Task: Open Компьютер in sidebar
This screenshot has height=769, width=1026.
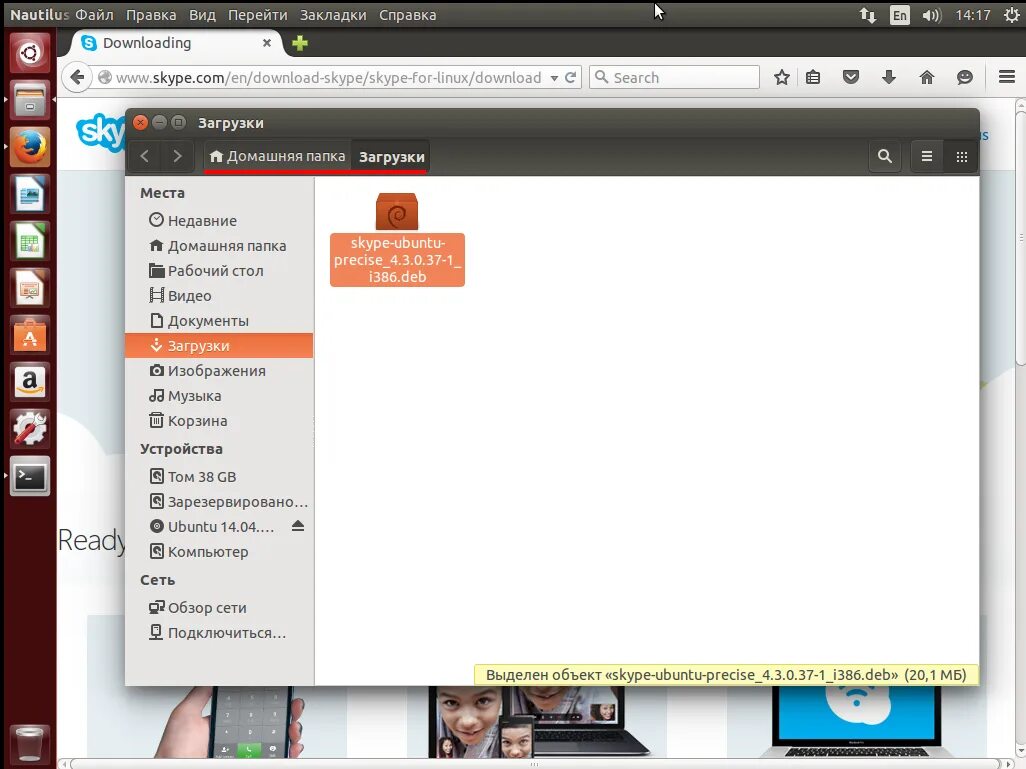Action: pyautogui.click(x=219, y=551)
